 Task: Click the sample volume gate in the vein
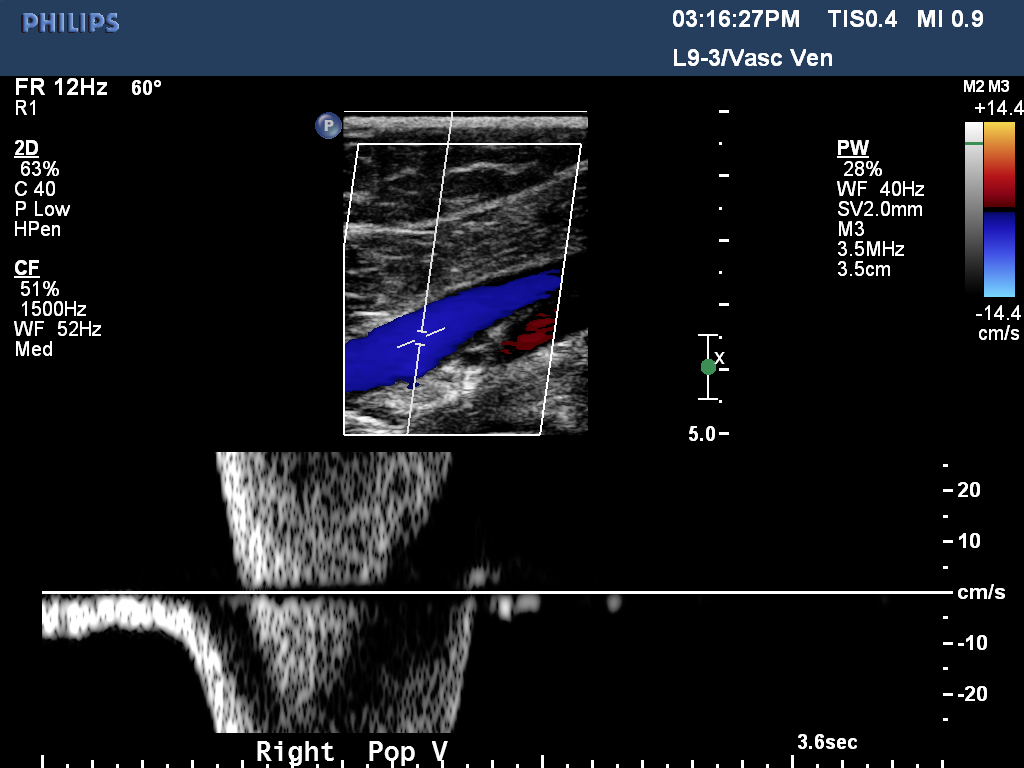(422, 338)
